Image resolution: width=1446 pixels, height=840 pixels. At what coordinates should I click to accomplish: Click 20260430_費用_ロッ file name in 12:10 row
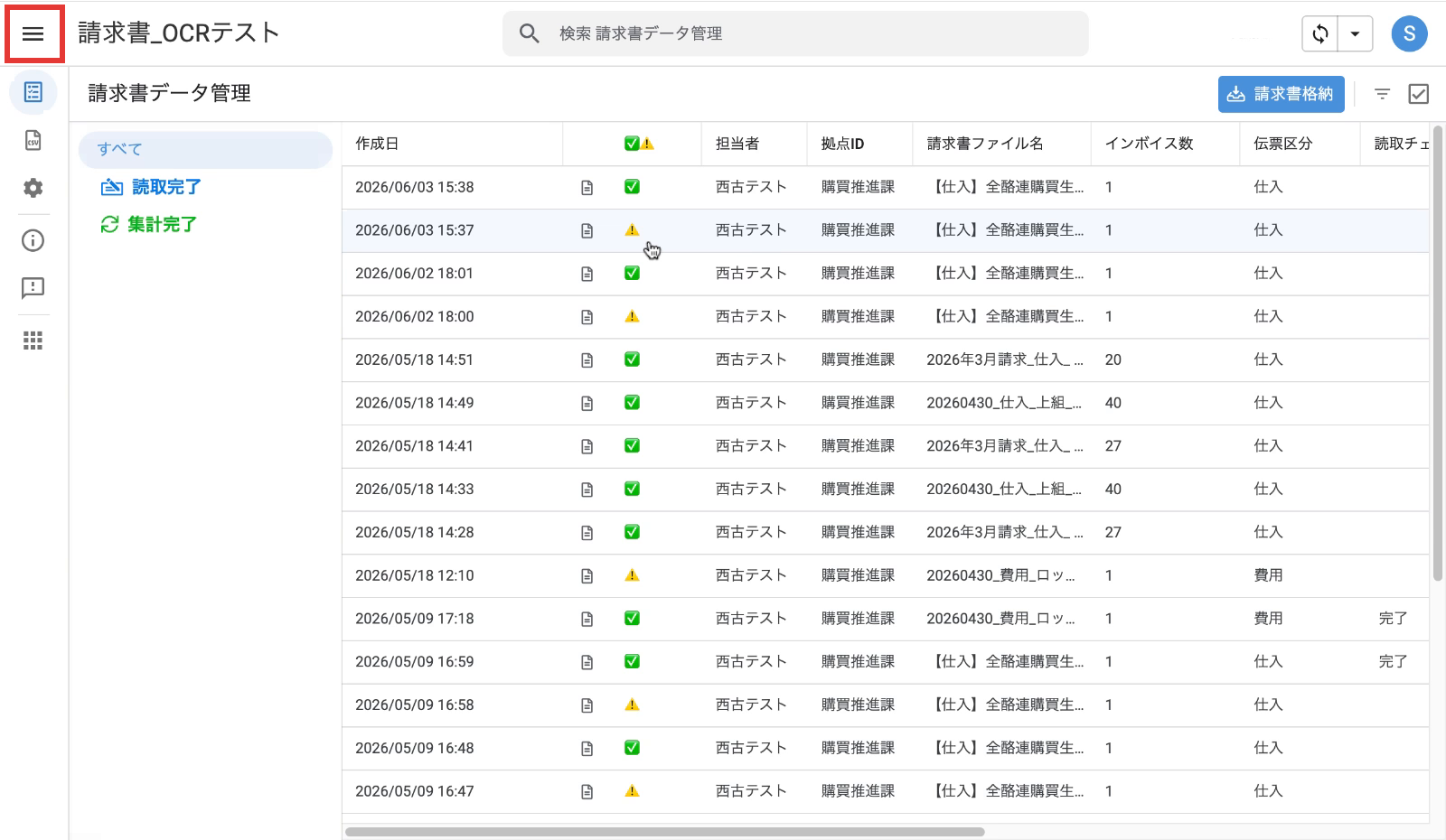click(x=1001, y=575)
